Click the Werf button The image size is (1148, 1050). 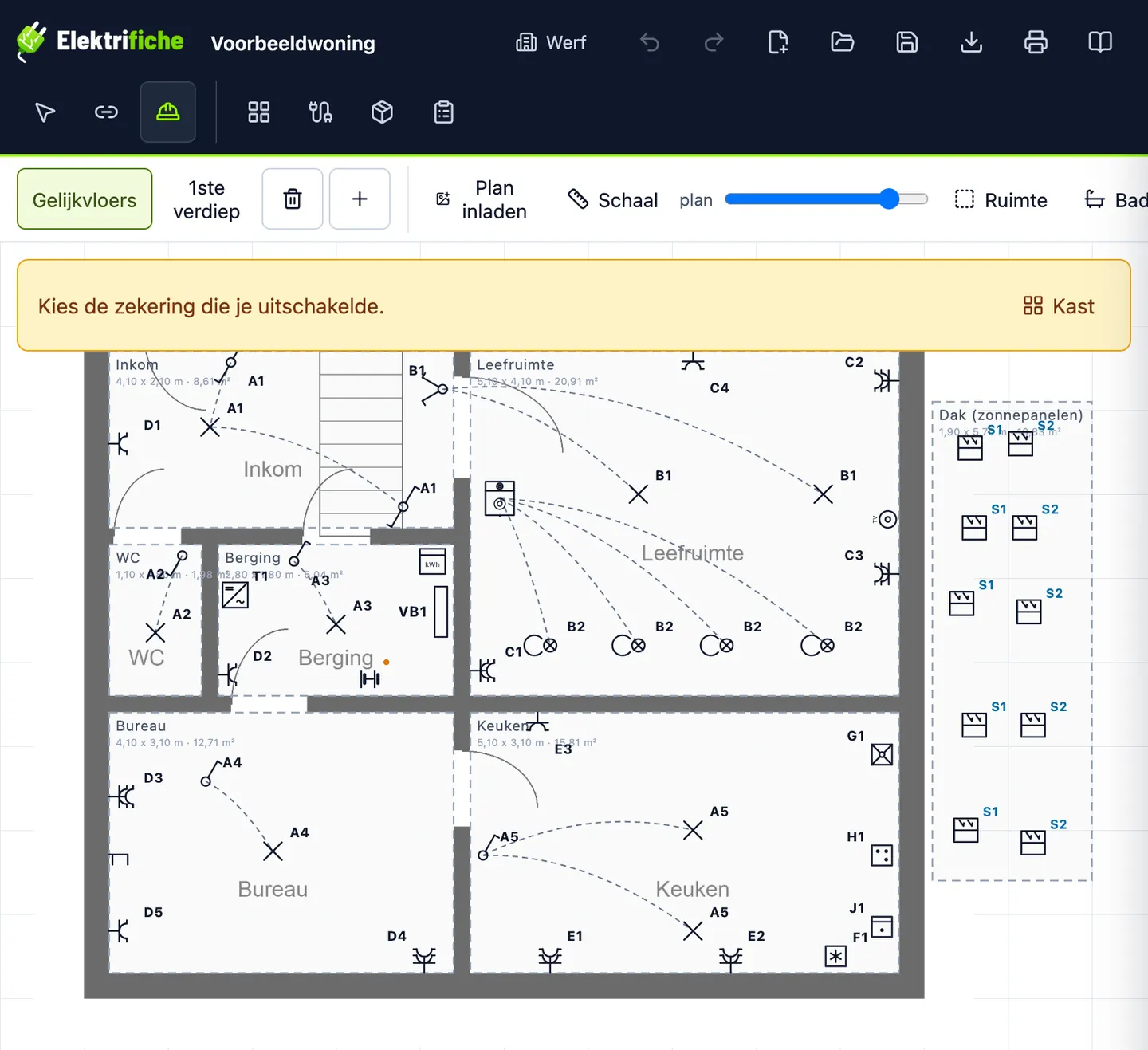pos(551,43)
